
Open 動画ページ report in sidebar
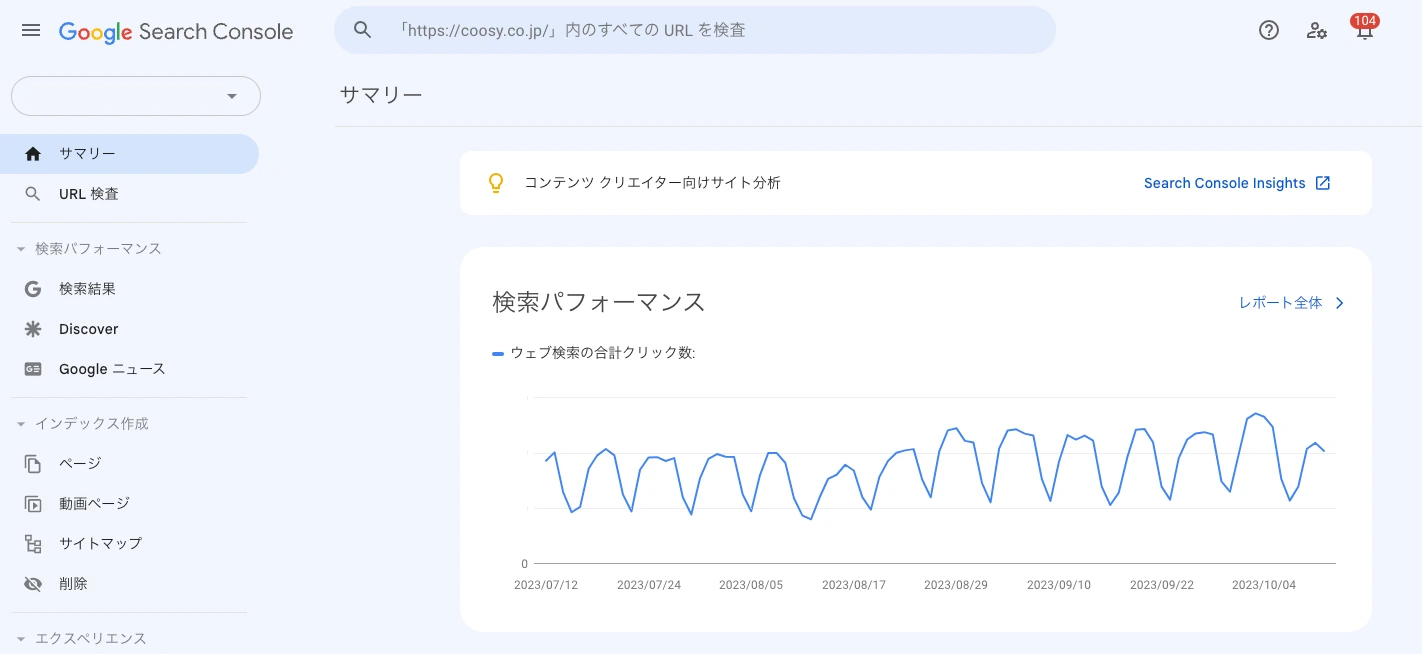129,504
